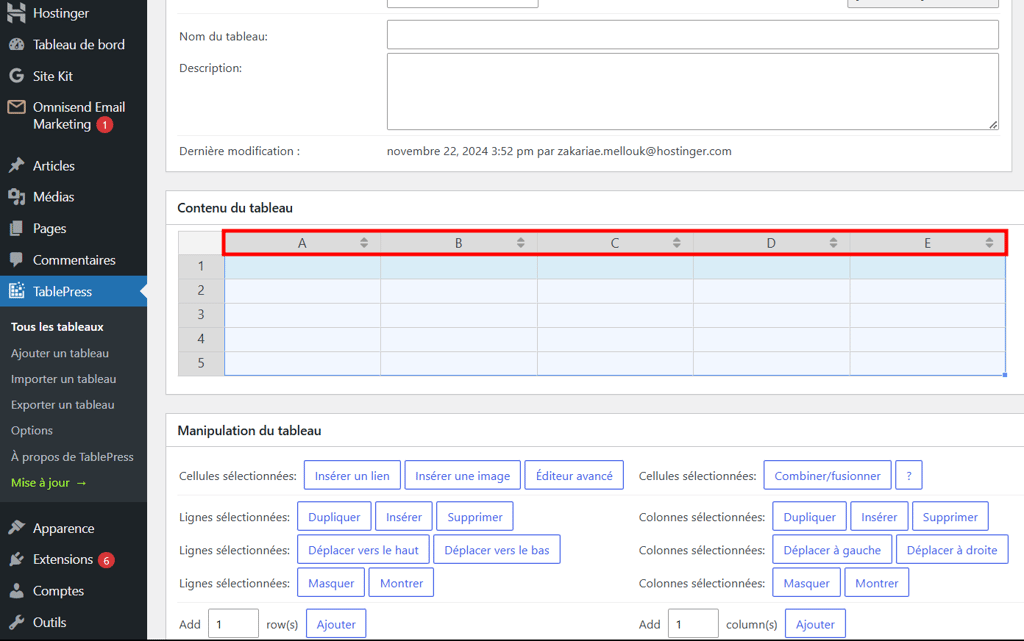Click the Comptes user icon
The height and width of the screenshot is (641, 1024).
tap(16, 590)
